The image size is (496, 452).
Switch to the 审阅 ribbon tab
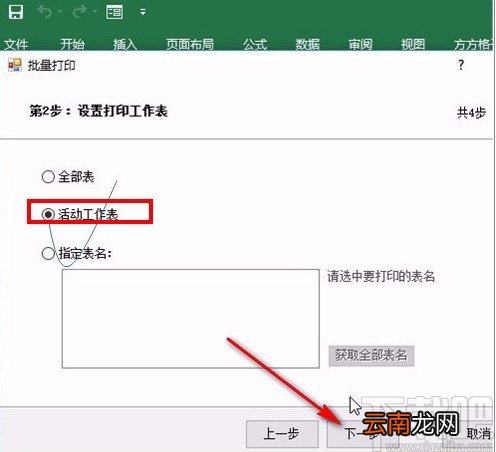tap(360, 44)
